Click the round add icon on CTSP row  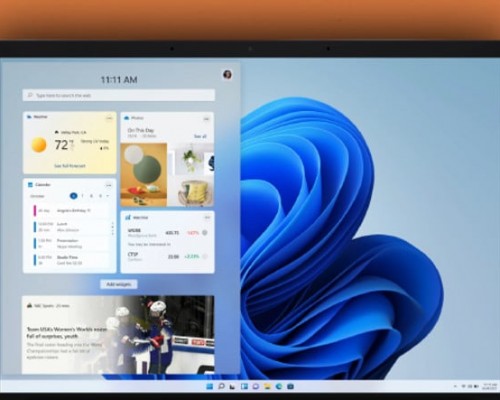(205, 256)
